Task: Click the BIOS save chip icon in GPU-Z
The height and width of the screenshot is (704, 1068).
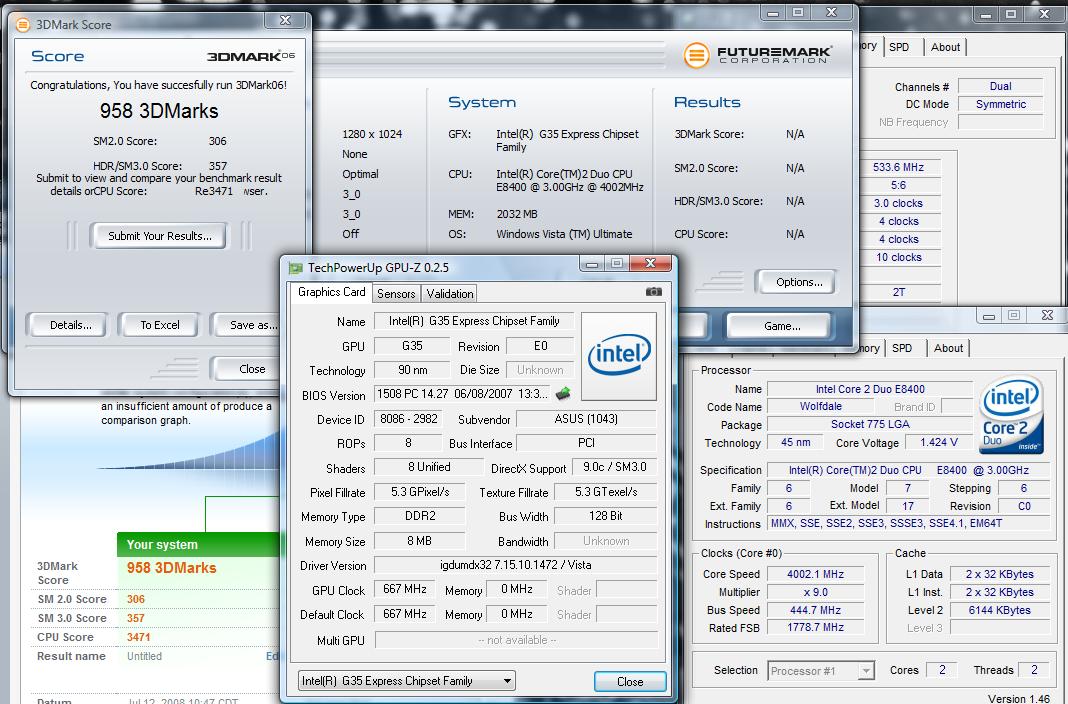Action: (x=563, y=394)
